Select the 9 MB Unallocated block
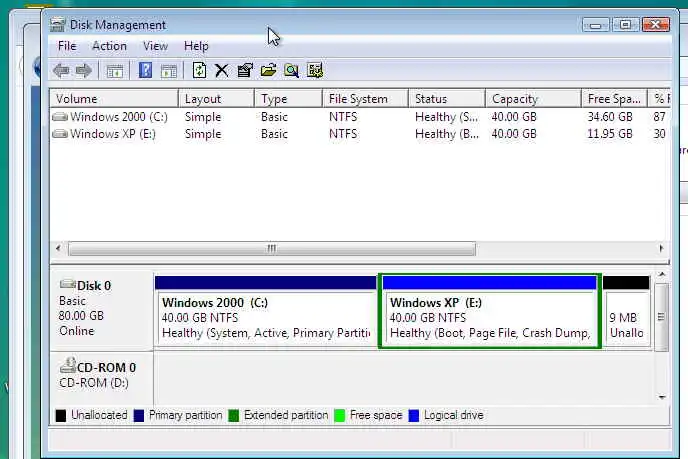688x459 pixels. click(627, 312)
